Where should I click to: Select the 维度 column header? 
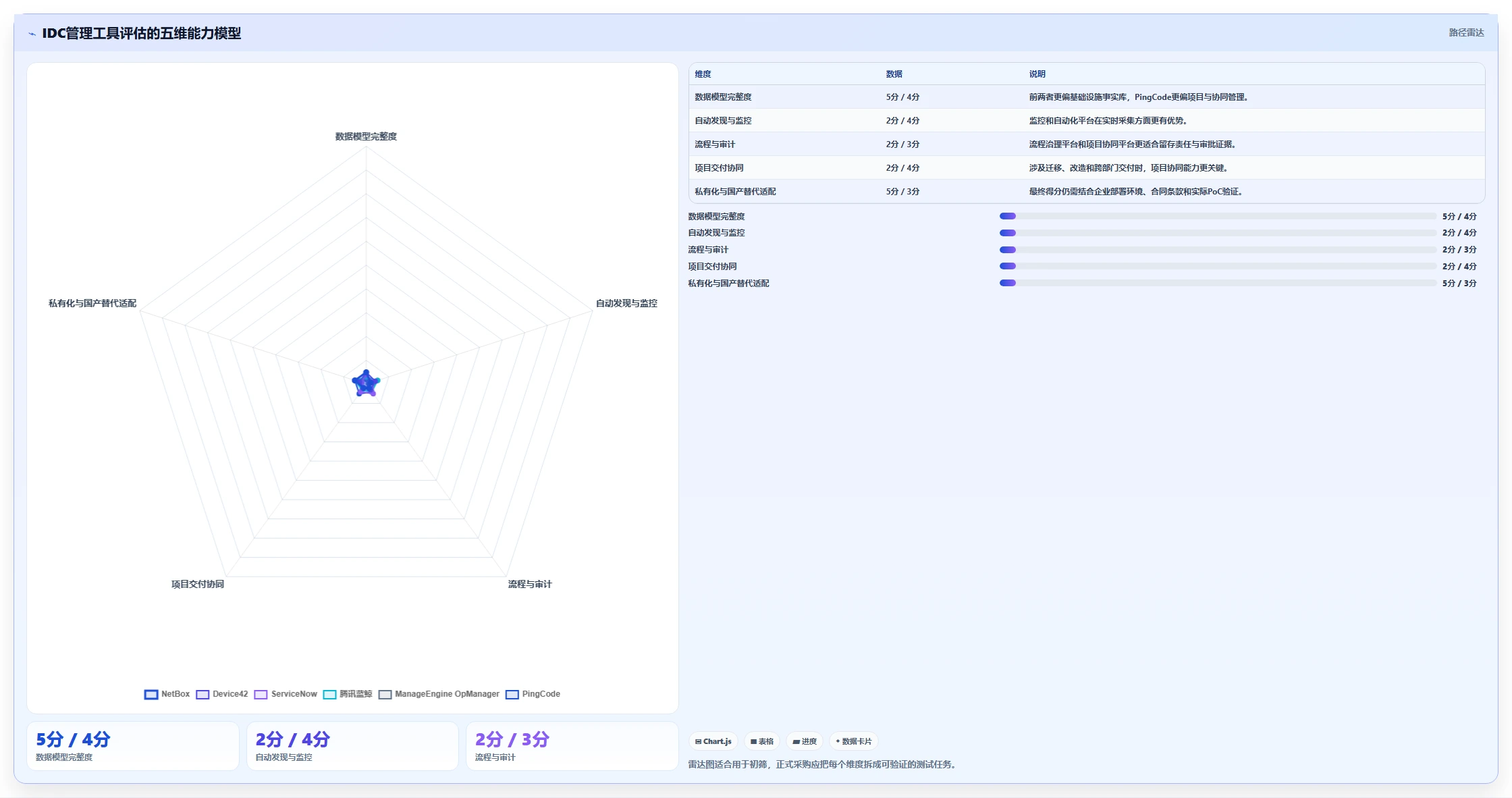pos(703,74)
